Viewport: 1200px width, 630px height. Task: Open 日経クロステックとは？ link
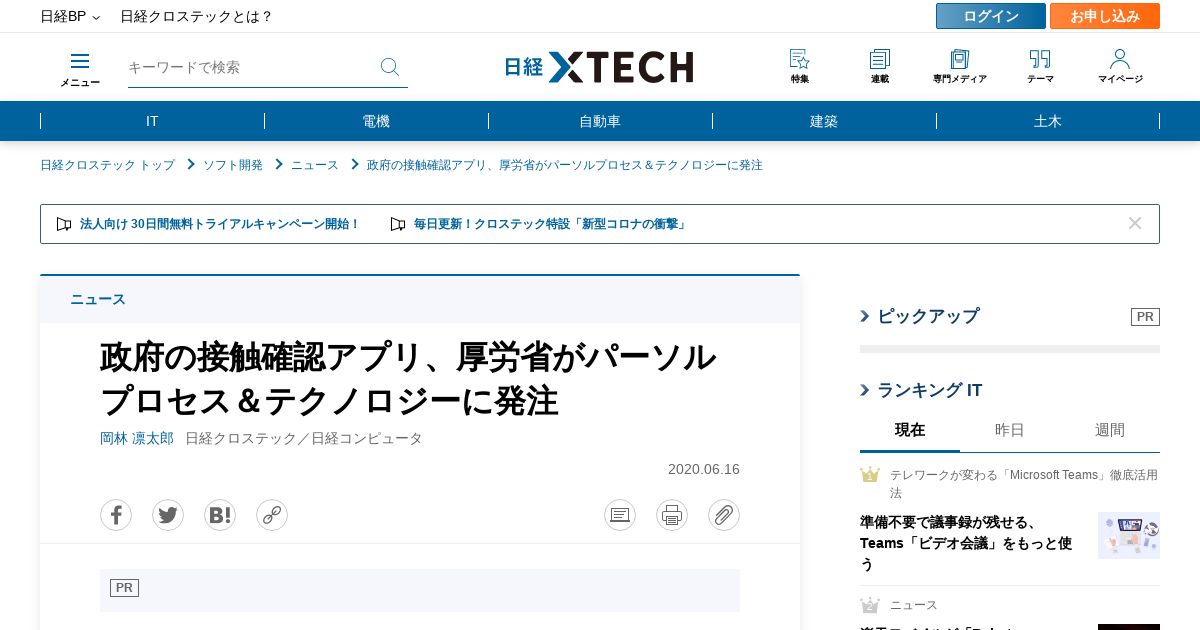[196, 16]
